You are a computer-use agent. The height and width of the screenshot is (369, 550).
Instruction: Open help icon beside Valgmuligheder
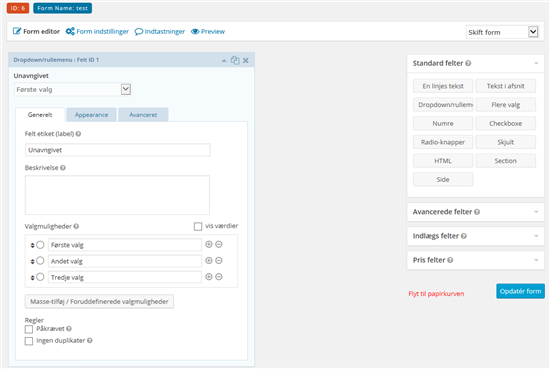[76, 226]
